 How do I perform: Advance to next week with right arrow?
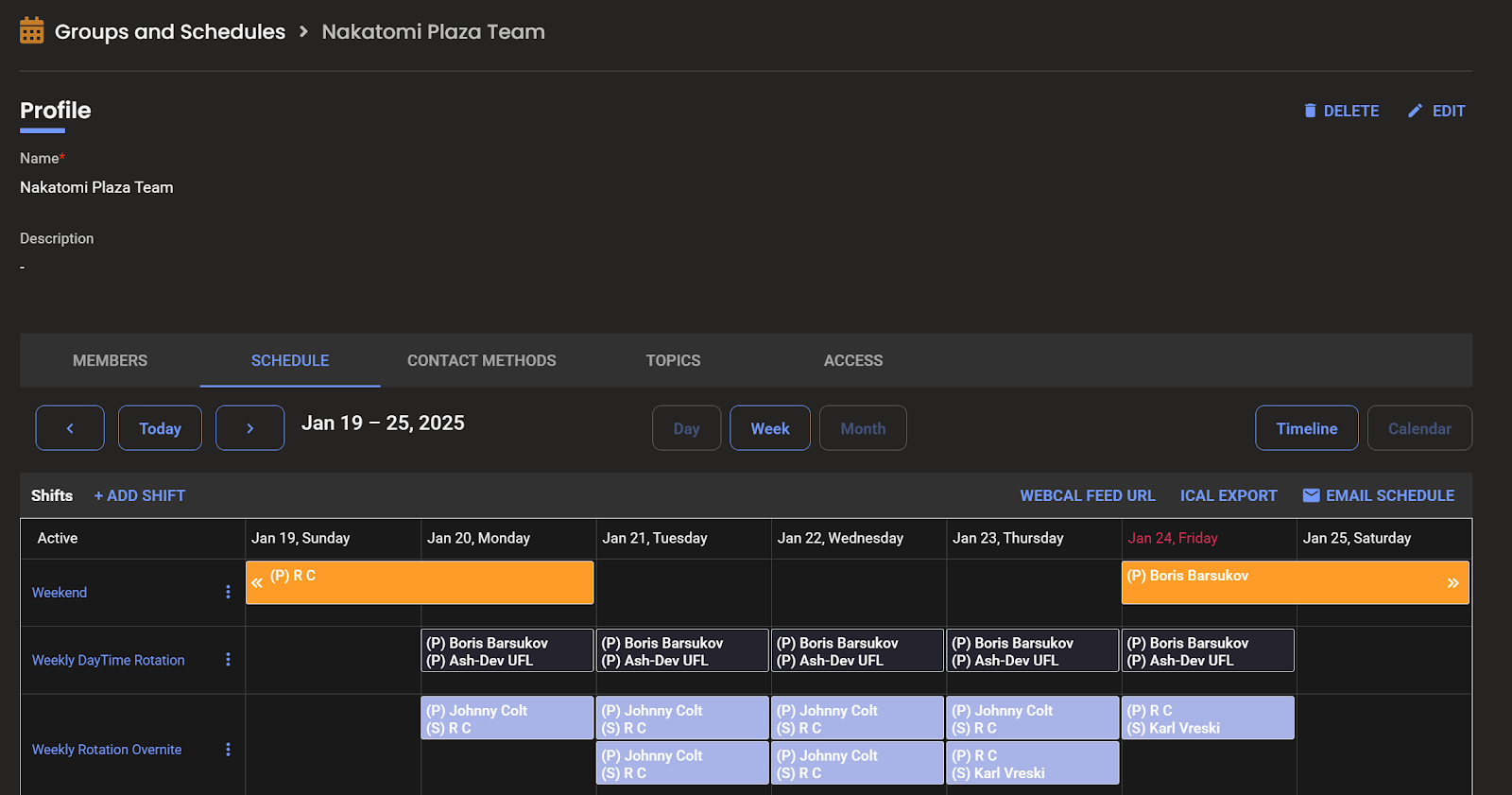tap(249, 428)
